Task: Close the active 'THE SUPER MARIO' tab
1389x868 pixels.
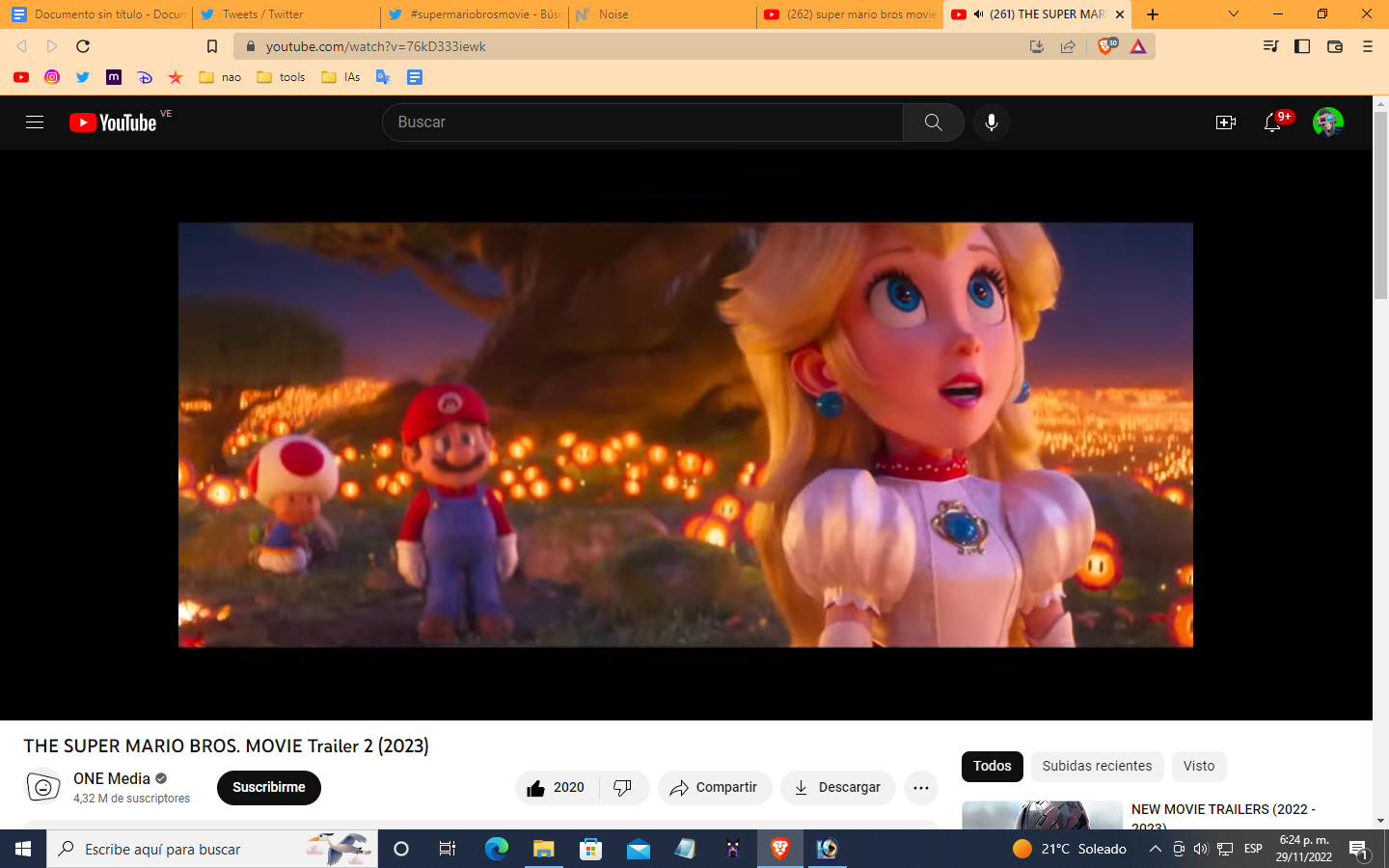Action: pyautogui.click(x=1120, y=14)
